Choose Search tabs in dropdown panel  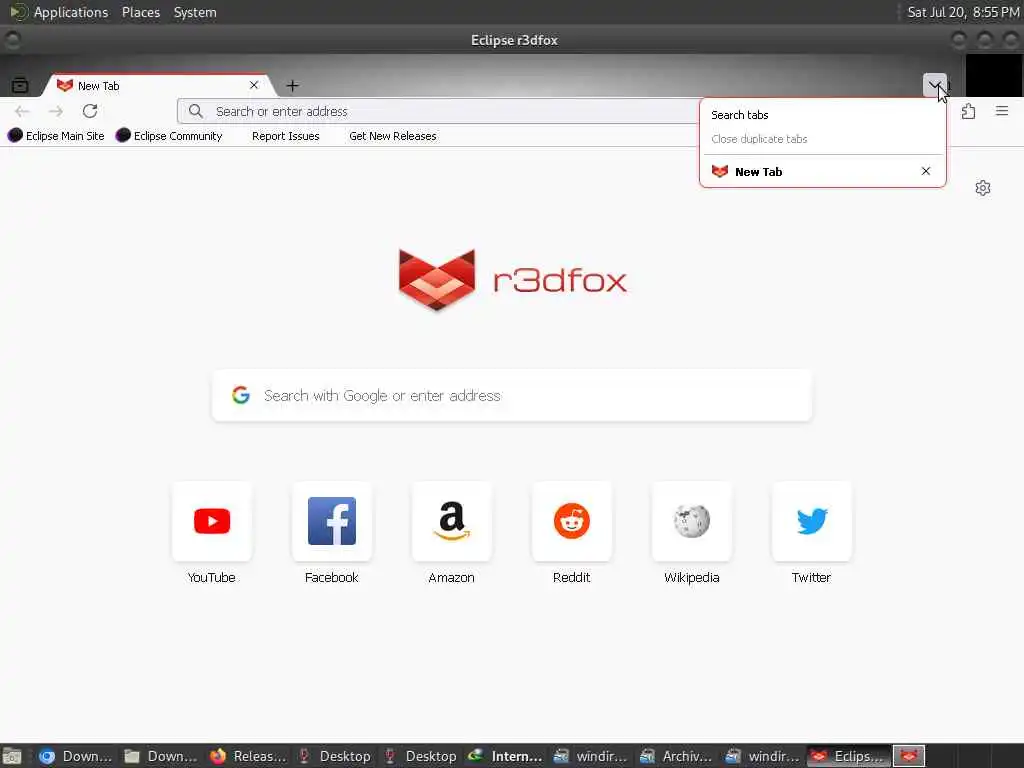coord(822,115)
